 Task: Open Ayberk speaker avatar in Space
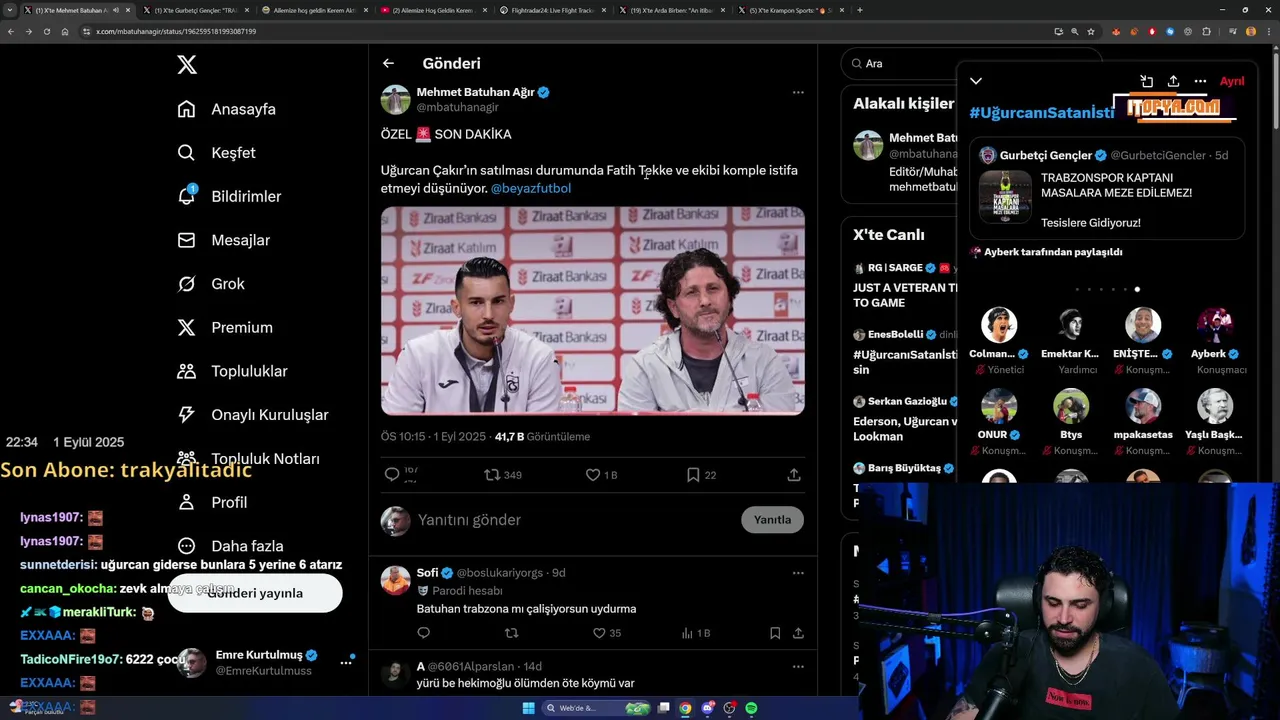coord(1214,325)
